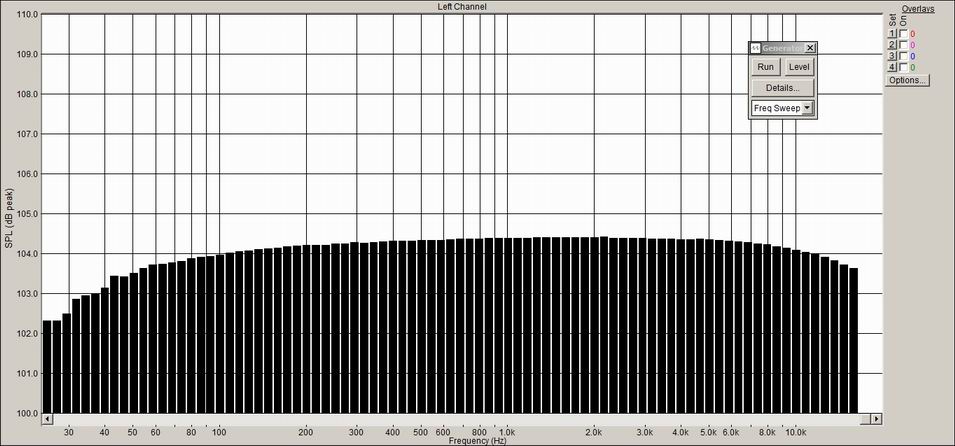Open the Level settings in Generator
The image size is (955, 446).
(798, 67)
